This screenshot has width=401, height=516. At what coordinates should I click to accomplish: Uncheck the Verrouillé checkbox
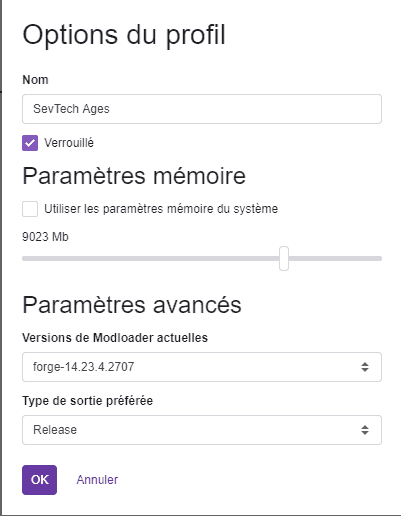[30, 143]
